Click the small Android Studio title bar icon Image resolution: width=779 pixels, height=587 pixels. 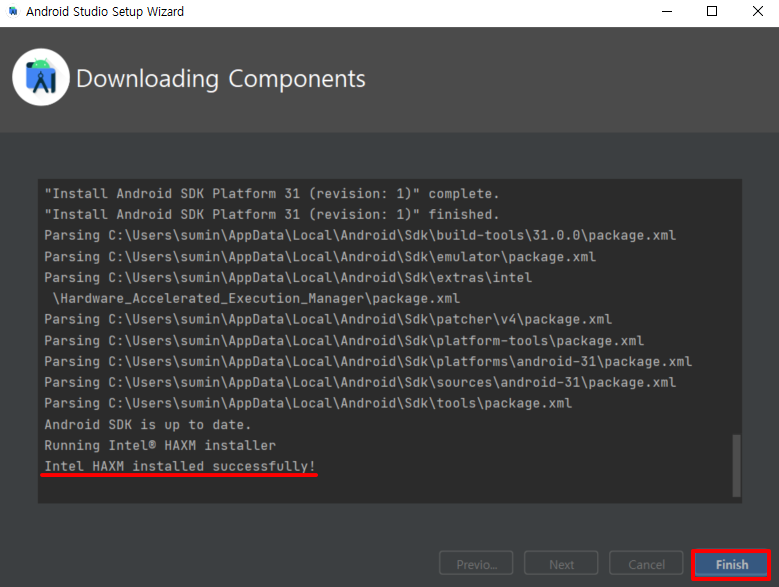pos(13,11)
